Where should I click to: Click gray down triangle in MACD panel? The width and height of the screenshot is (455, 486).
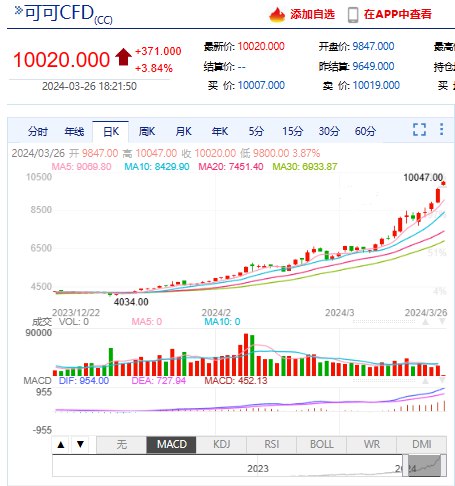[x=442, y=380]
